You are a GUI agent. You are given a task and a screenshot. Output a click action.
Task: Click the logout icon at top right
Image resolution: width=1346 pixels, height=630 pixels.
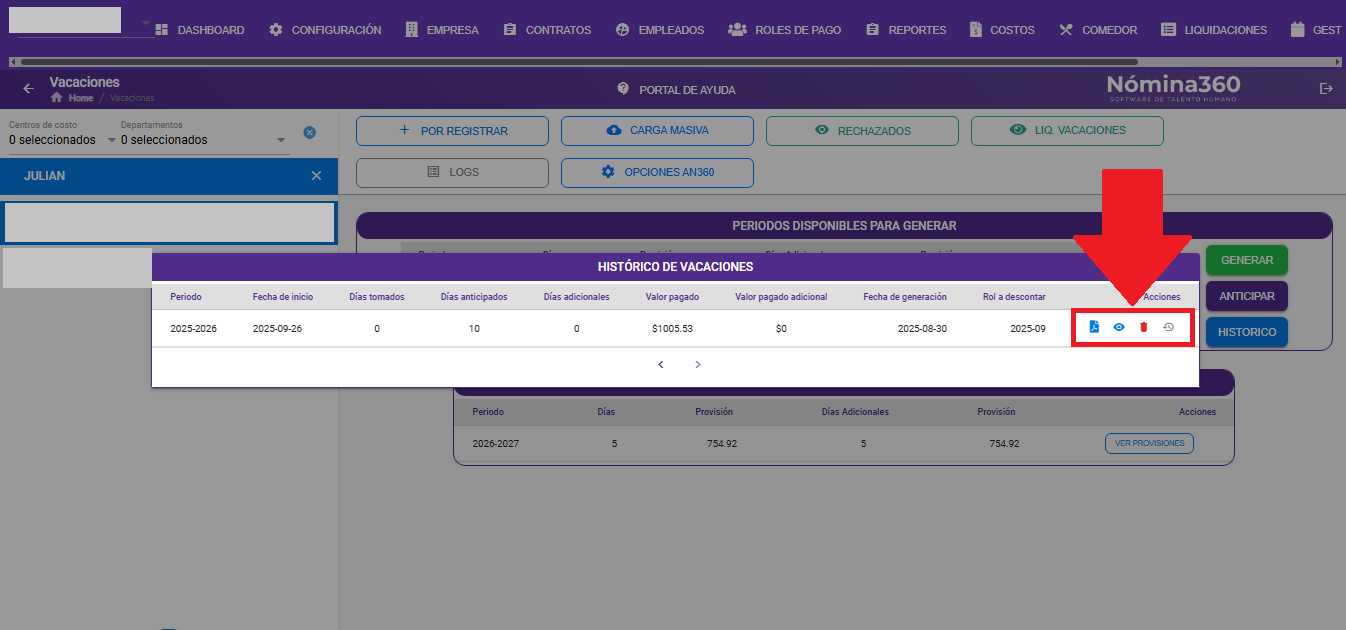point(1327,89)
